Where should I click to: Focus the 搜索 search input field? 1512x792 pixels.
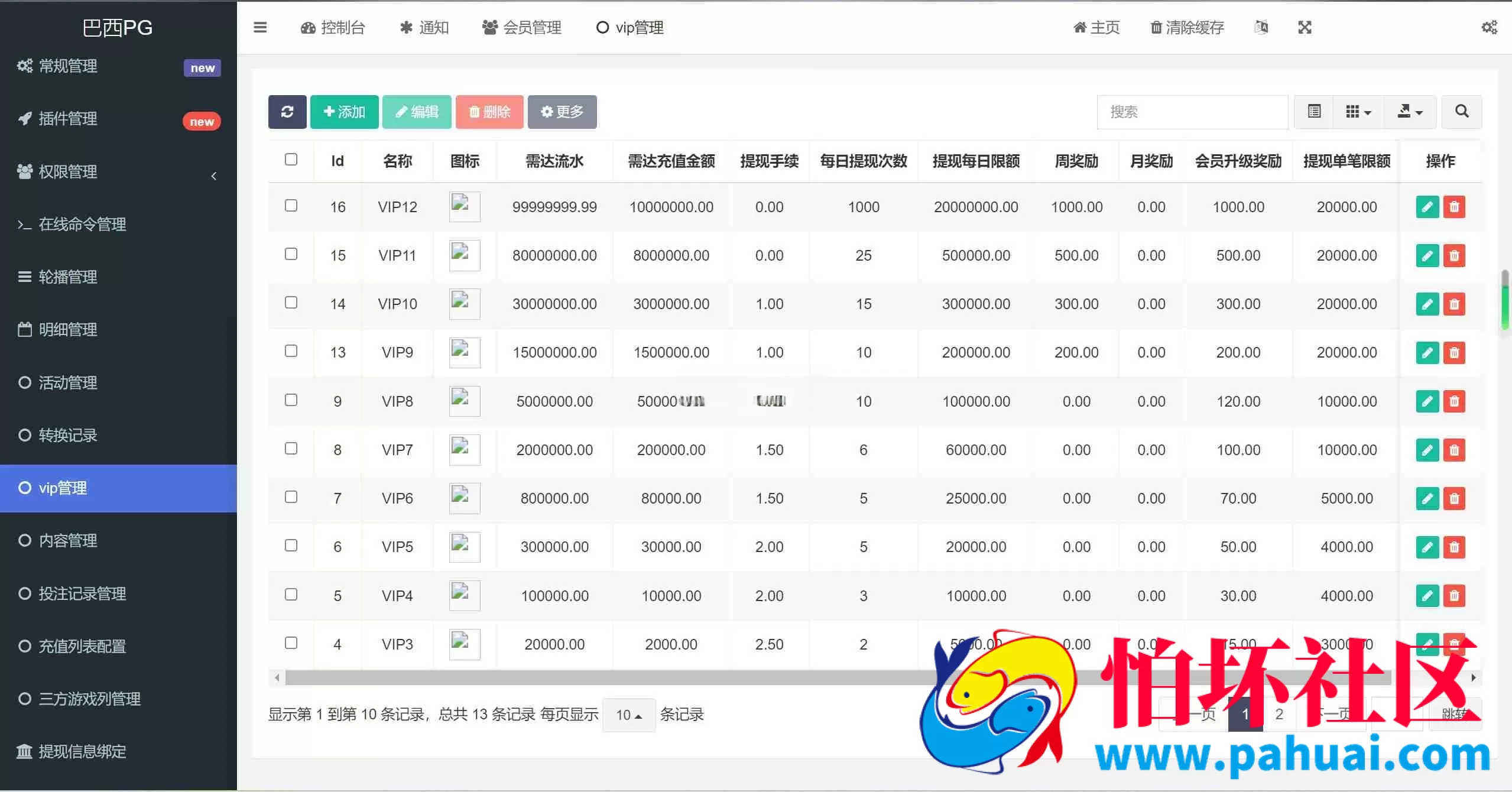click(1193, 112)
